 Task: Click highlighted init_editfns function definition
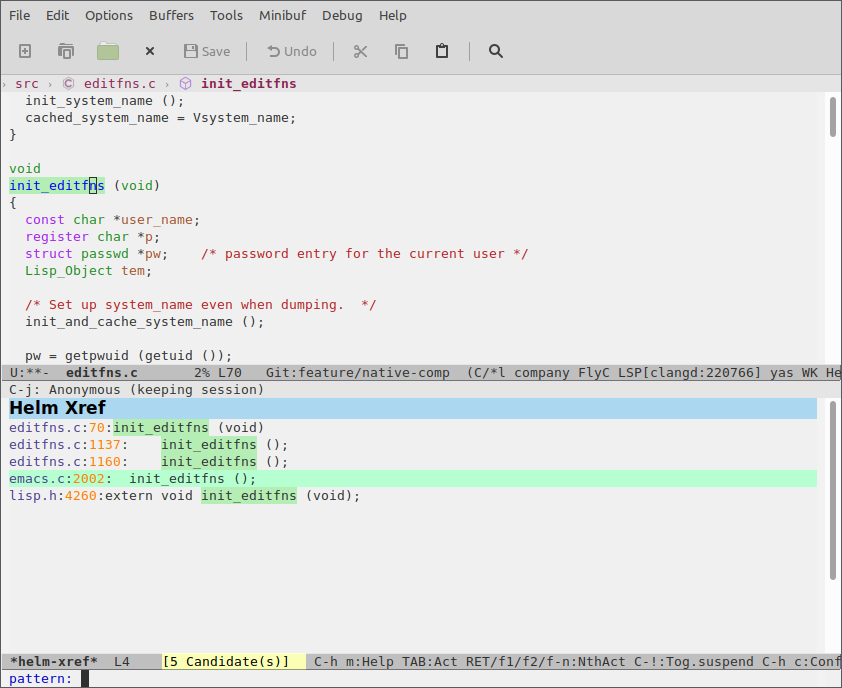(x=57, y=186)
